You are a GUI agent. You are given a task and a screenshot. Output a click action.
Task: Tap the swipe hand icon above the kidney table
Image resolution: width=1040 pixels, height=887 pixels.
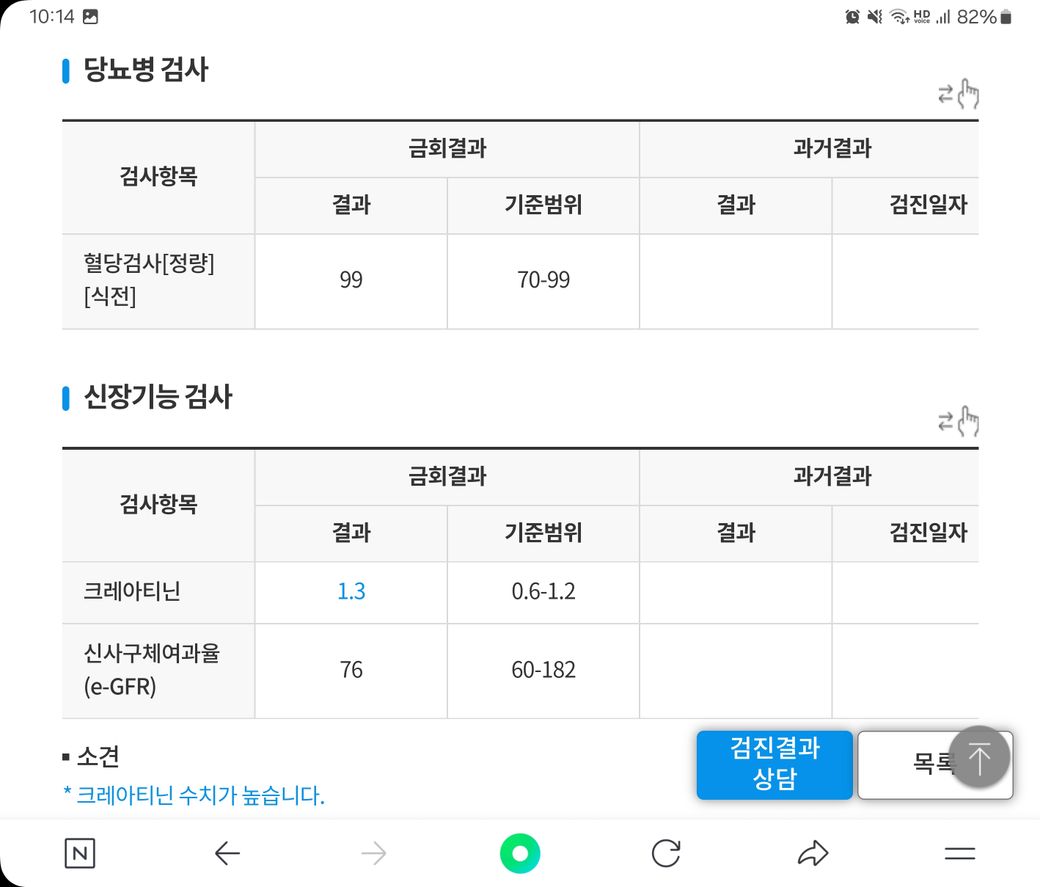pyautogui.click(x=958, y=422)
